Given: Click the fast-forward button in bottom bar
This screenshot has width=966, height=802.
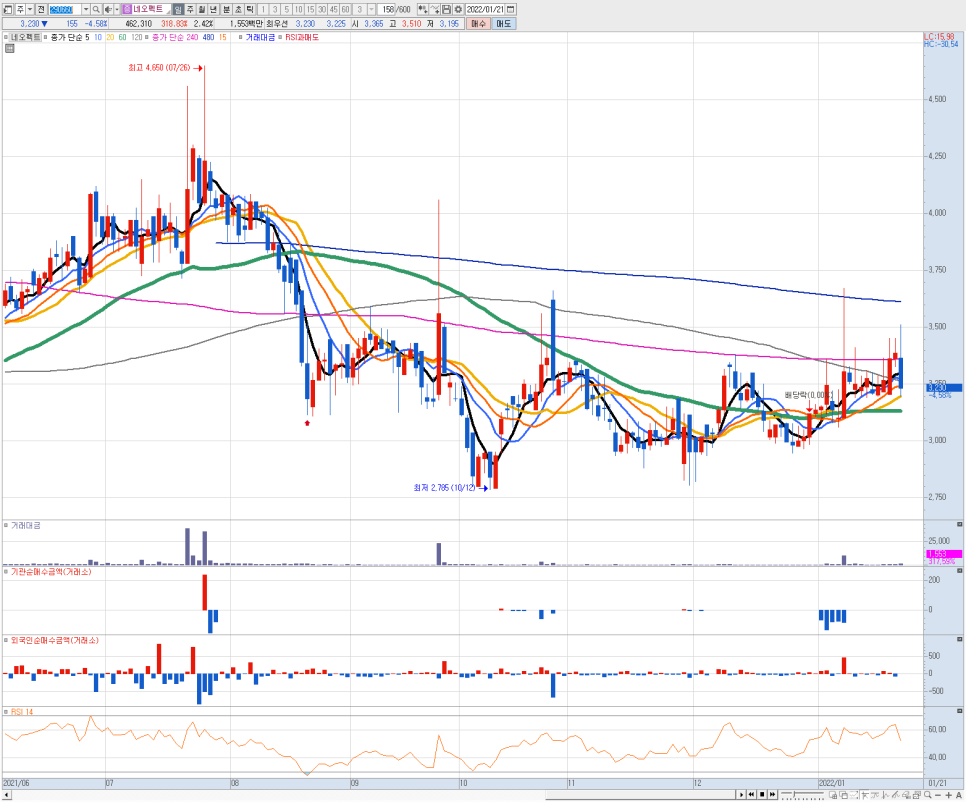Looking at the screenshot, I should pos(773,795).
